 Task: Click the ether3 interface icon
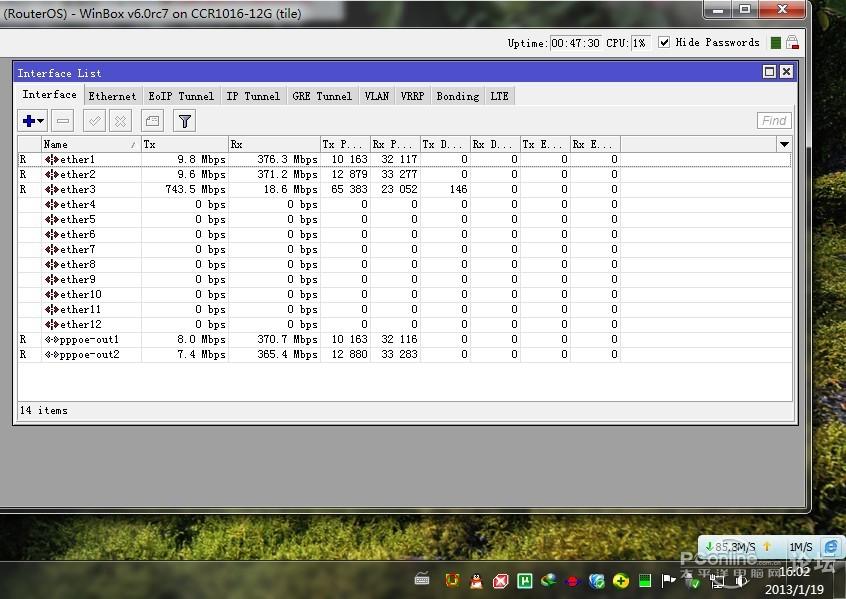click(x=52, y=189)
